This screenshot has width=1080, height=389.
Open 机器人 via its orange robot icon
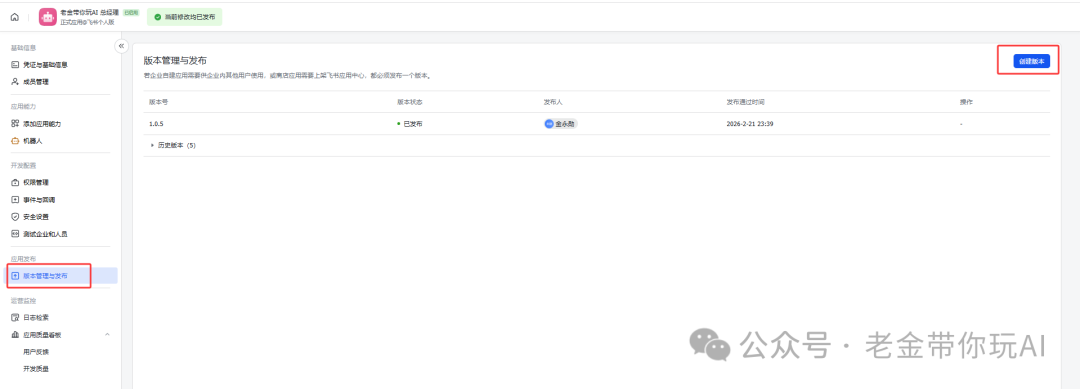[15, 140]
